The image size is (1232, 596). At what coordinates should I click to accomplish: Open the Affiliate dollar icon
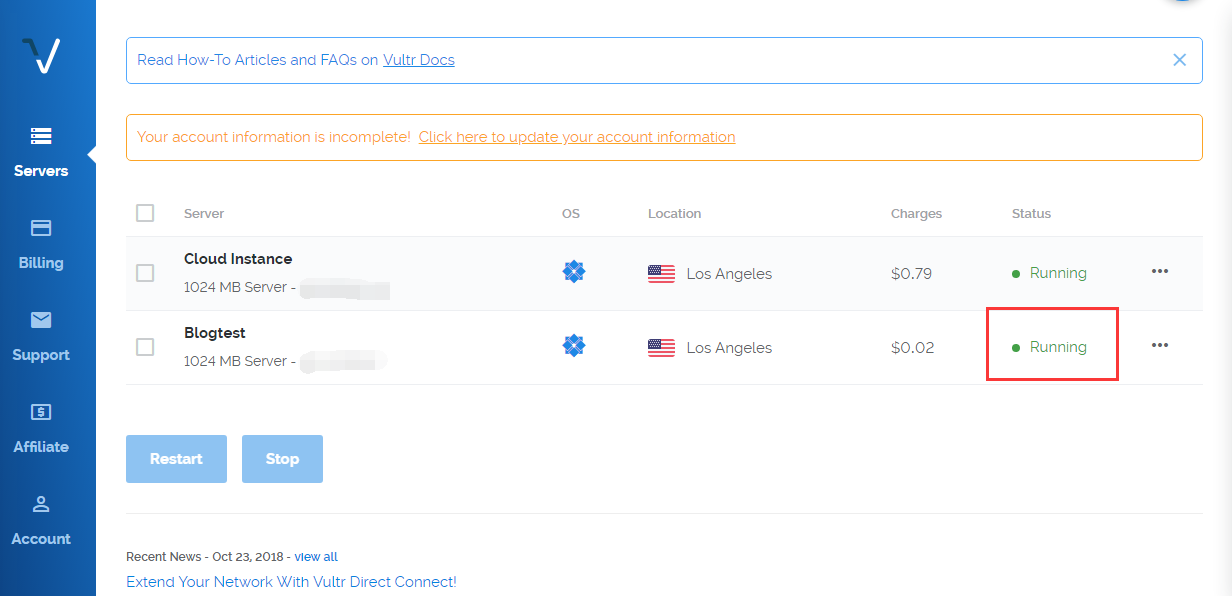pos(41,412)
